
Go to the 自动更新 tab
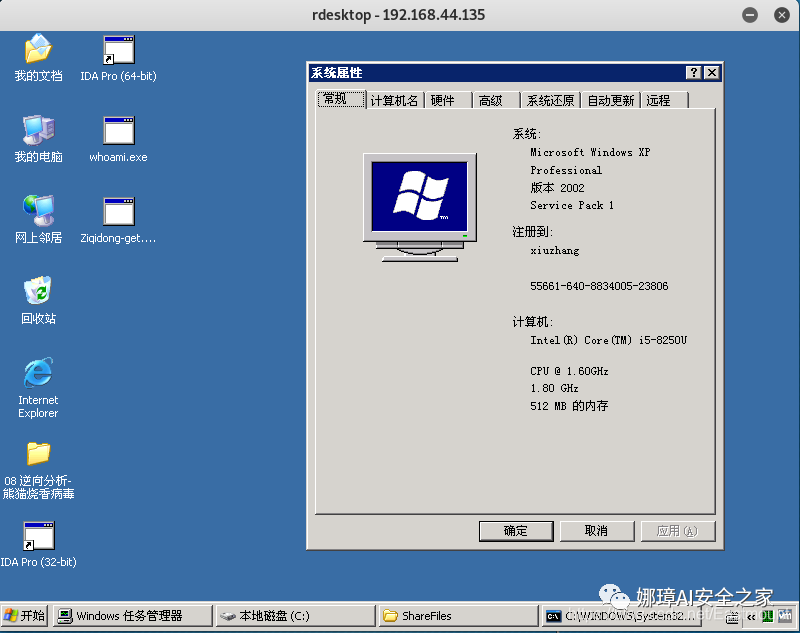coord(611,100)
